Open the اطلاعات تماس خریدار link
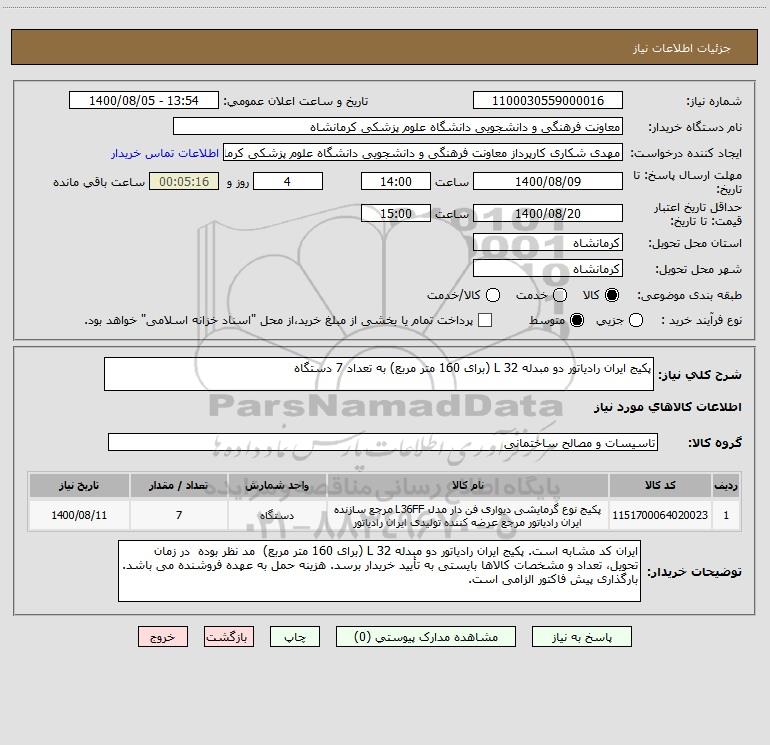The image size is (770, 745). tap(165, 153)
